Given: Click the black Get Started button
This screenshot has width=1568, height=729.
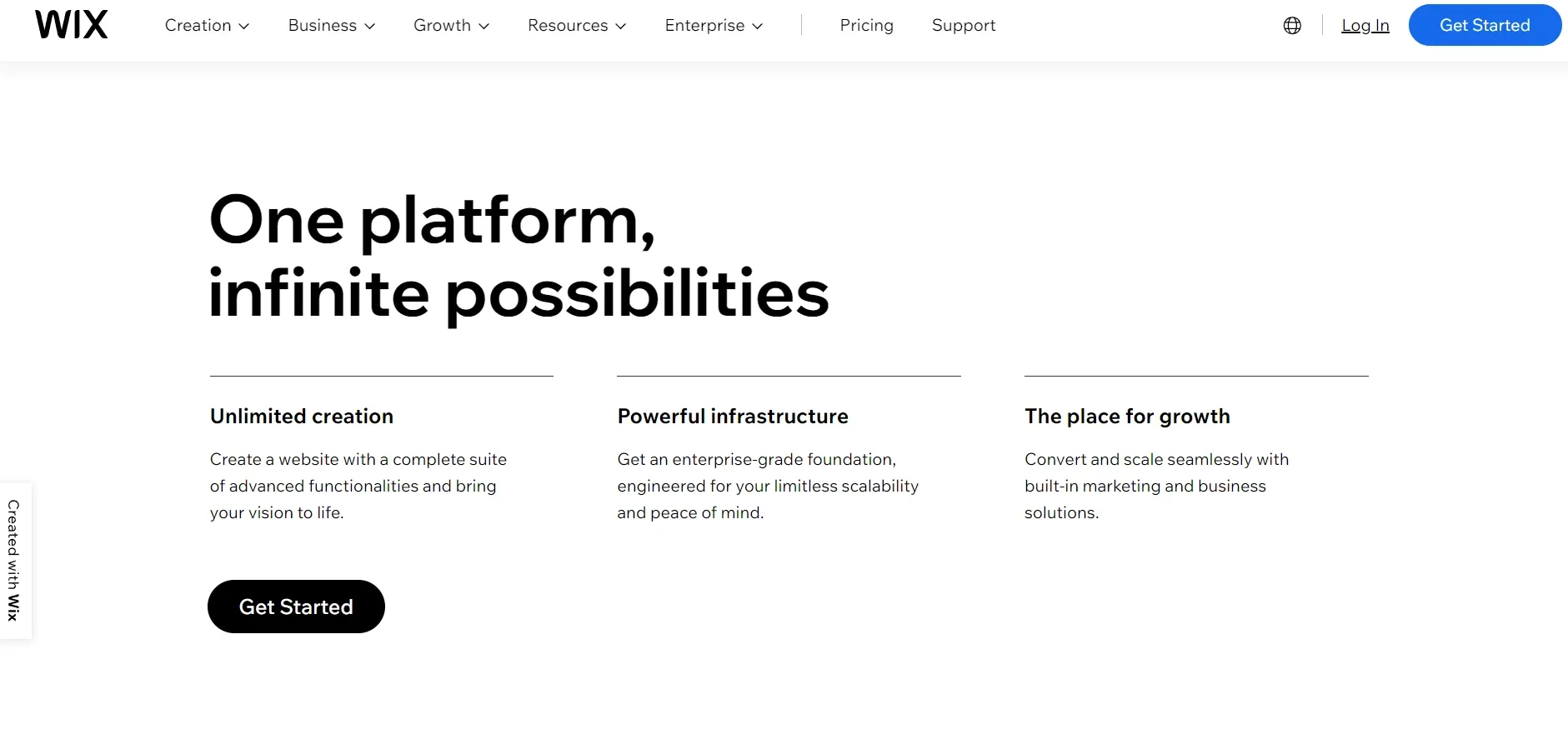Looking at the screenshot, I should coord(296,607).
